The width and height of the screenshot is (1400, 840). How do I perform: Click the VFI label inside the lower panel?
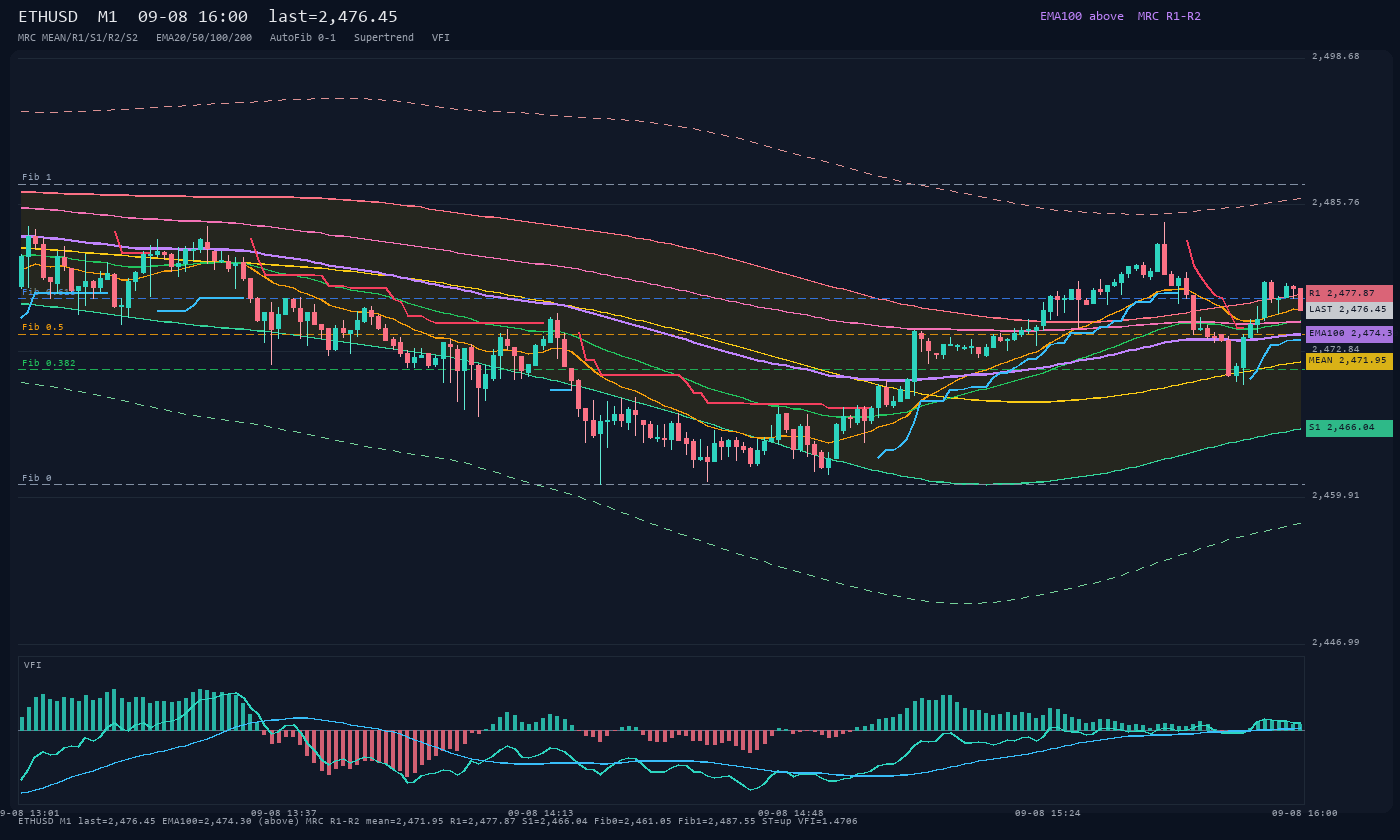[x=33, y=665]
